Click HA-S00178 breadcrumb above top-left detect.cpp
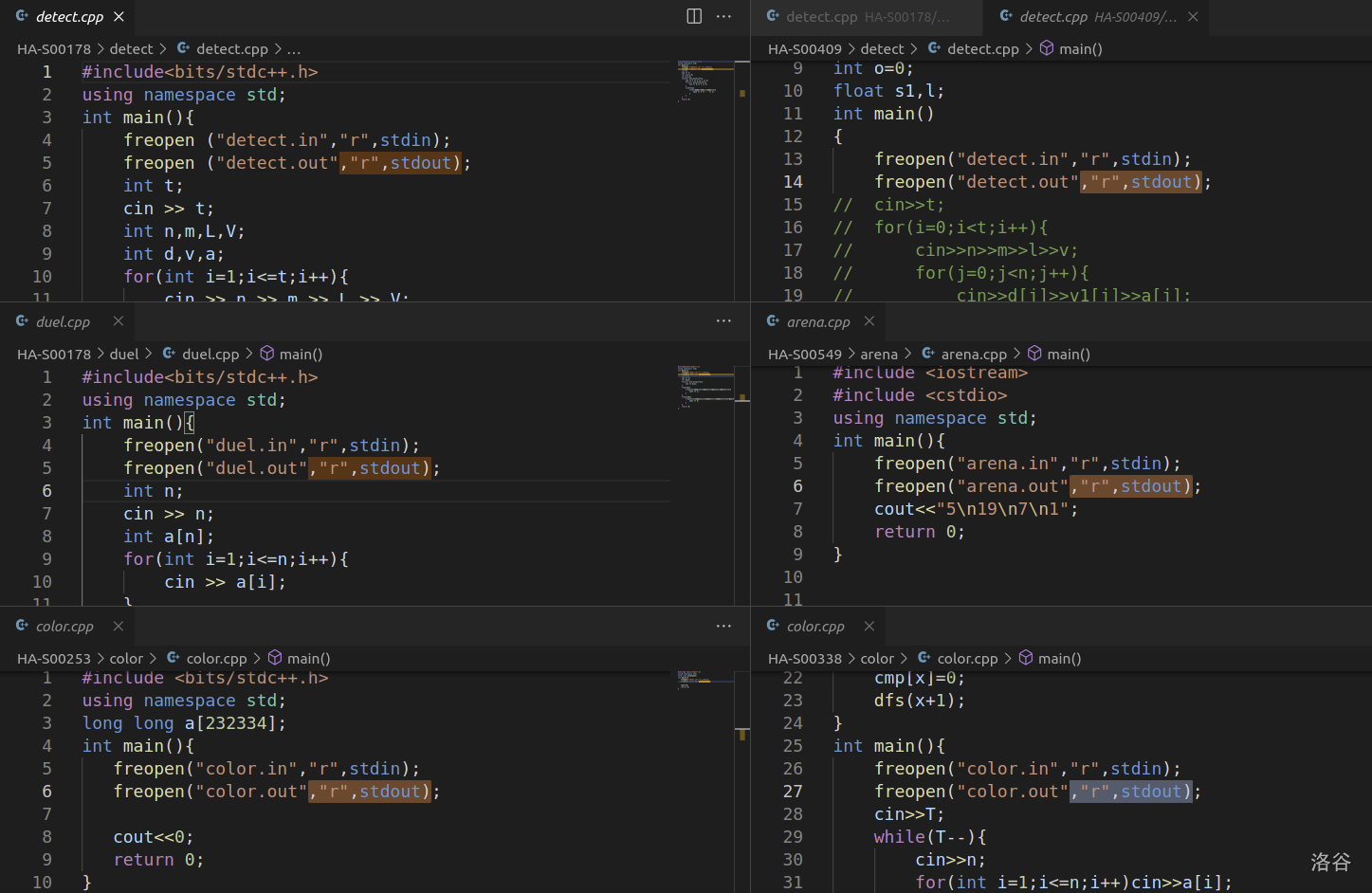Screen dimensions: 1372x893 [x=54, y=49]
